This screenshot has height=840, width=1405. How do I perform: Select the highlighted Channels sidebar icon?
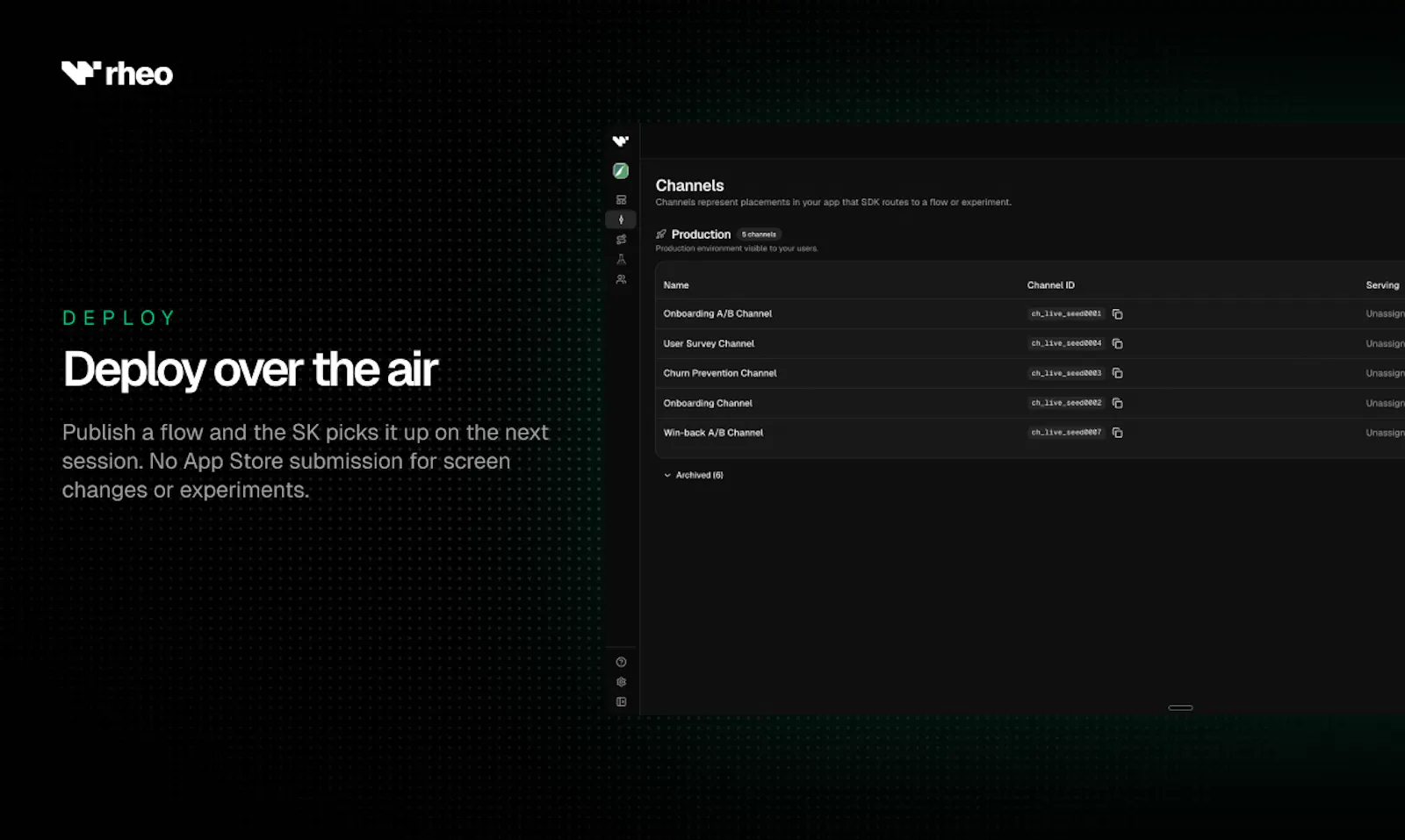point(621,219)
